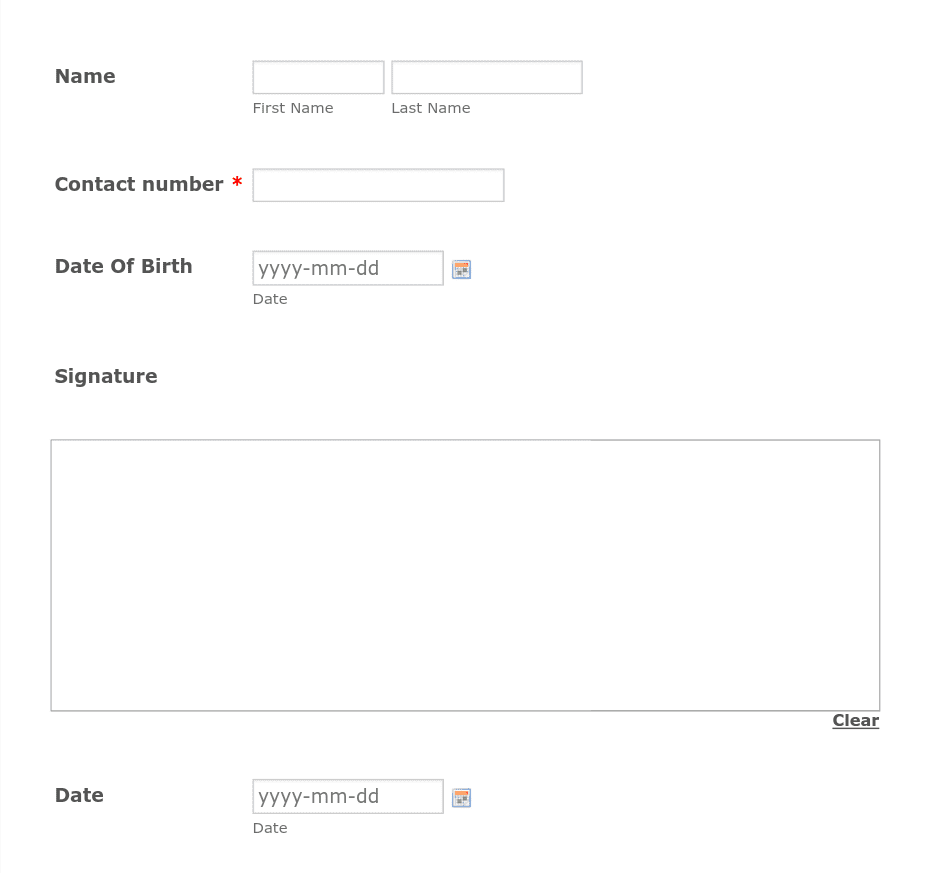
Task: Click the Name field label
Action: 85,77
